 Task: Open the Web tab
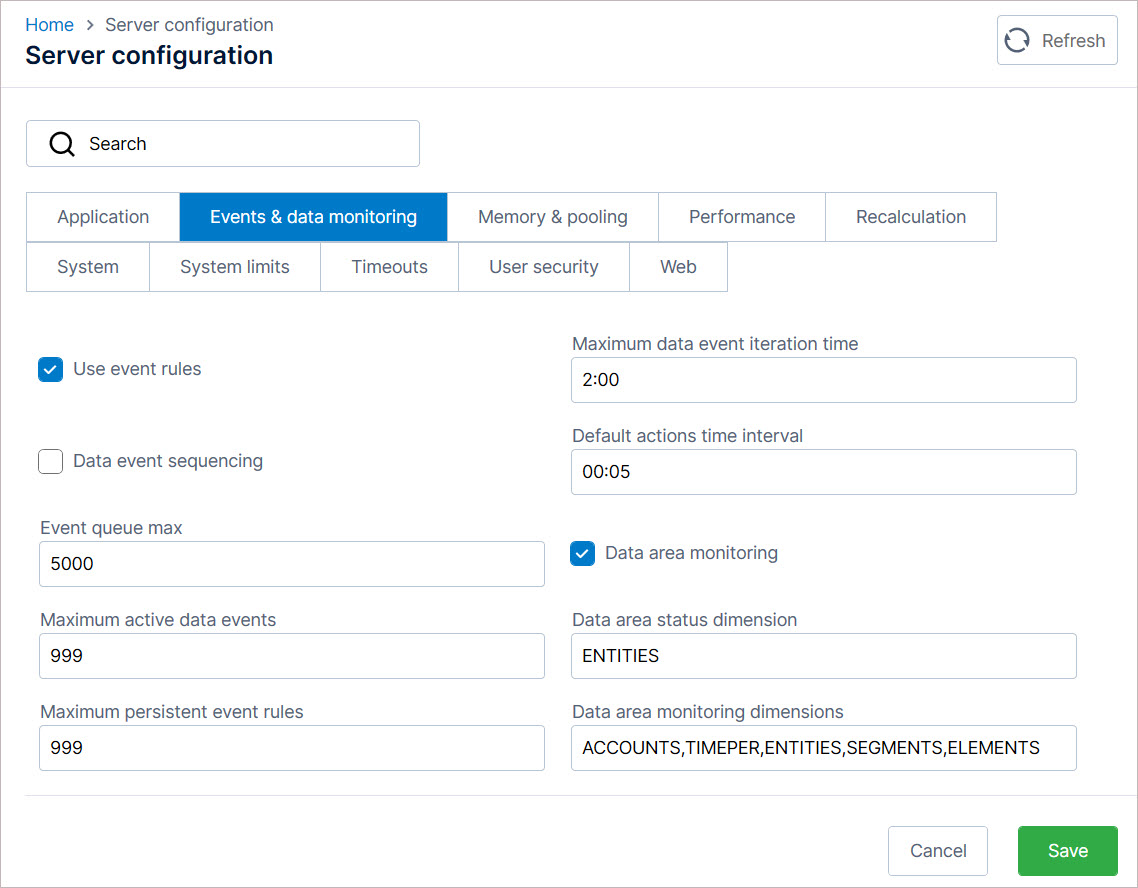point(678,266)
